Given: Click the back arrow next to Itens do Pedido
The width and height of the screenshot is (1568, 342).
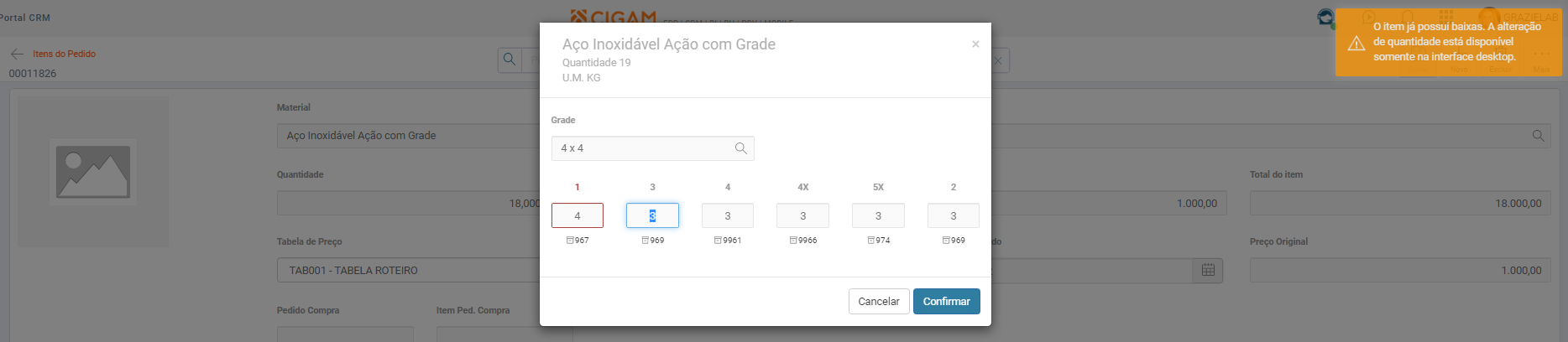Looking at the screenshot, I should pos(17,54).
